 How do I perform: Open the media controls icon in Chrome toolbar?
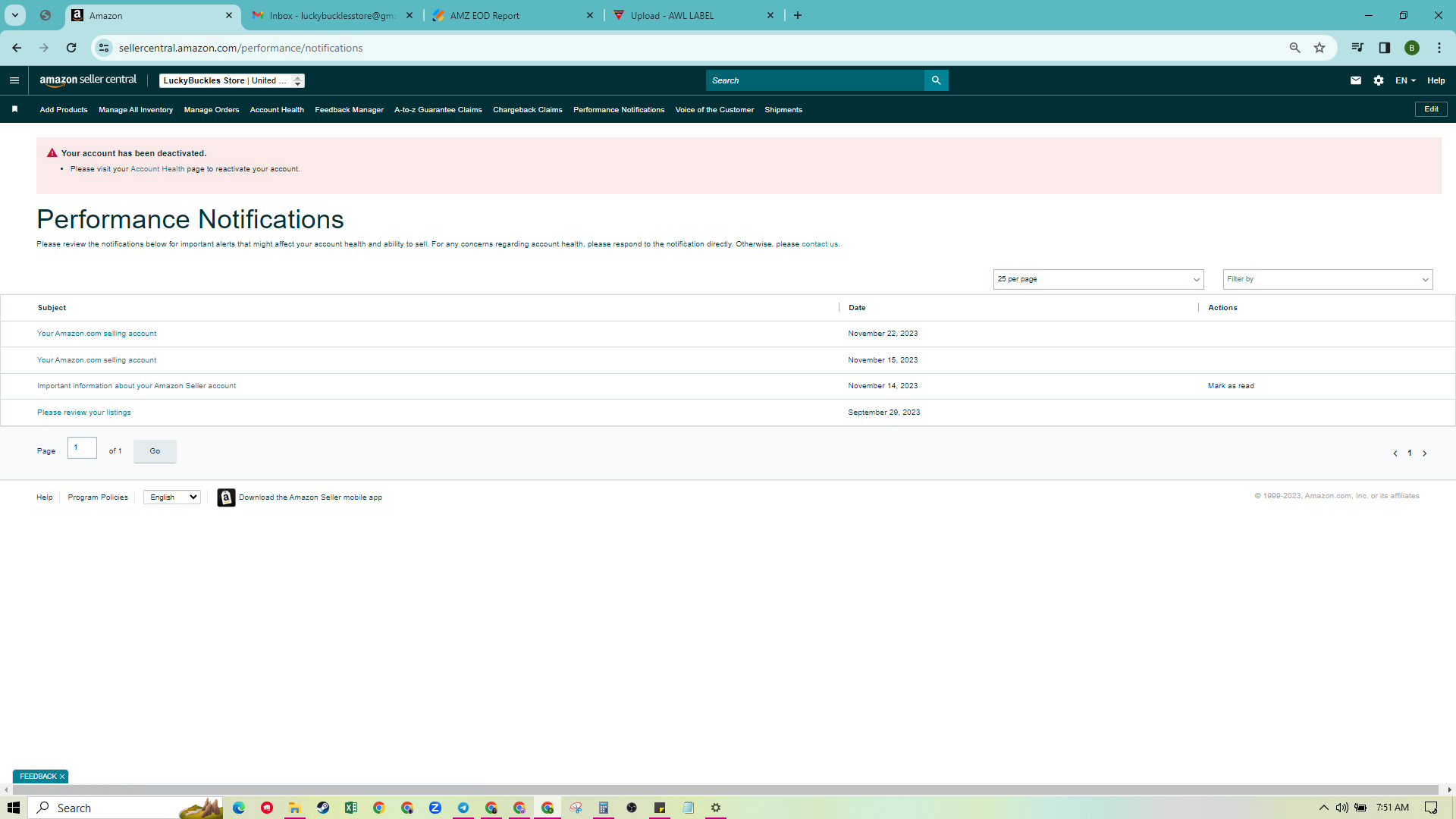(1357, 48)
